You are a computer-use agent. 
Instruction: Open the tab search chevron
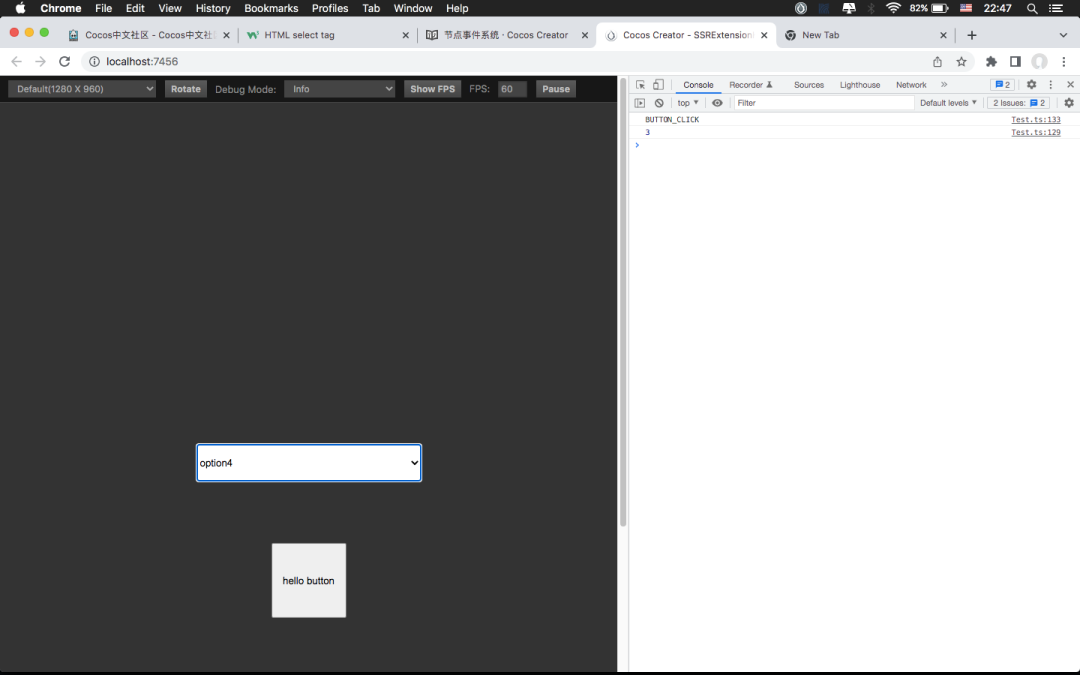click(x=1063, y=35)
